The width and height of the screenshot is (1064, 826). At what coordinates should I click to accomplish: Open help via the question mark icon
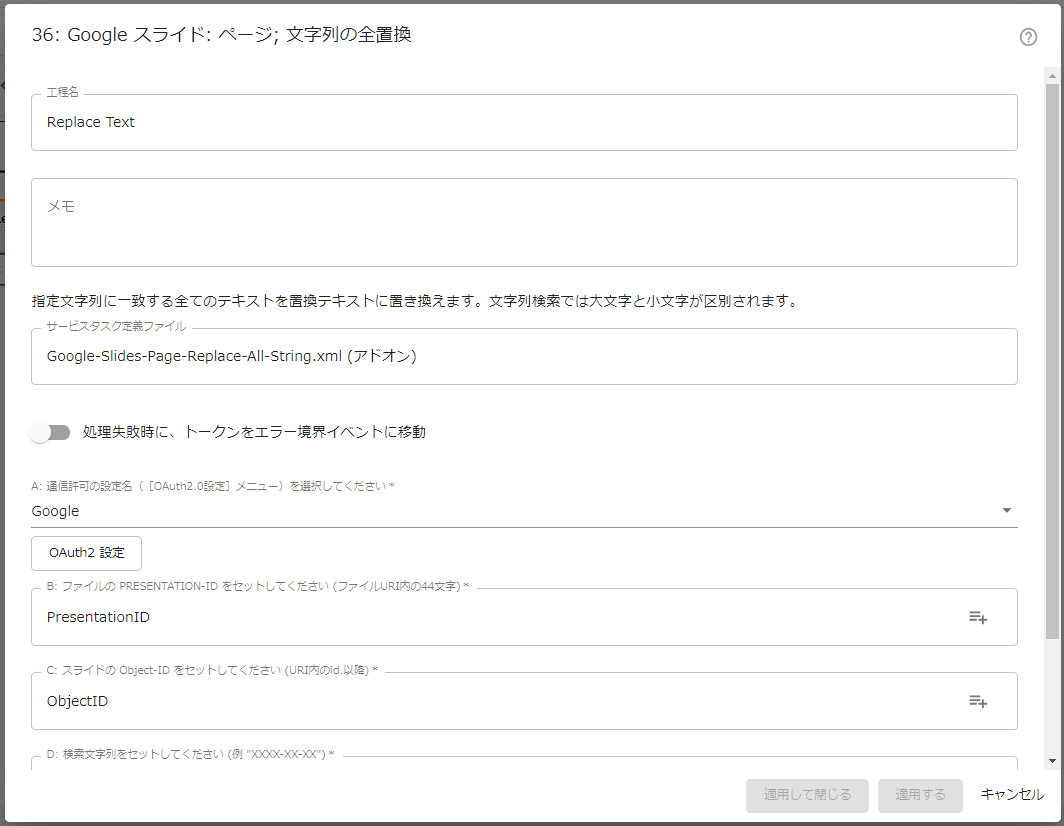1028,38
